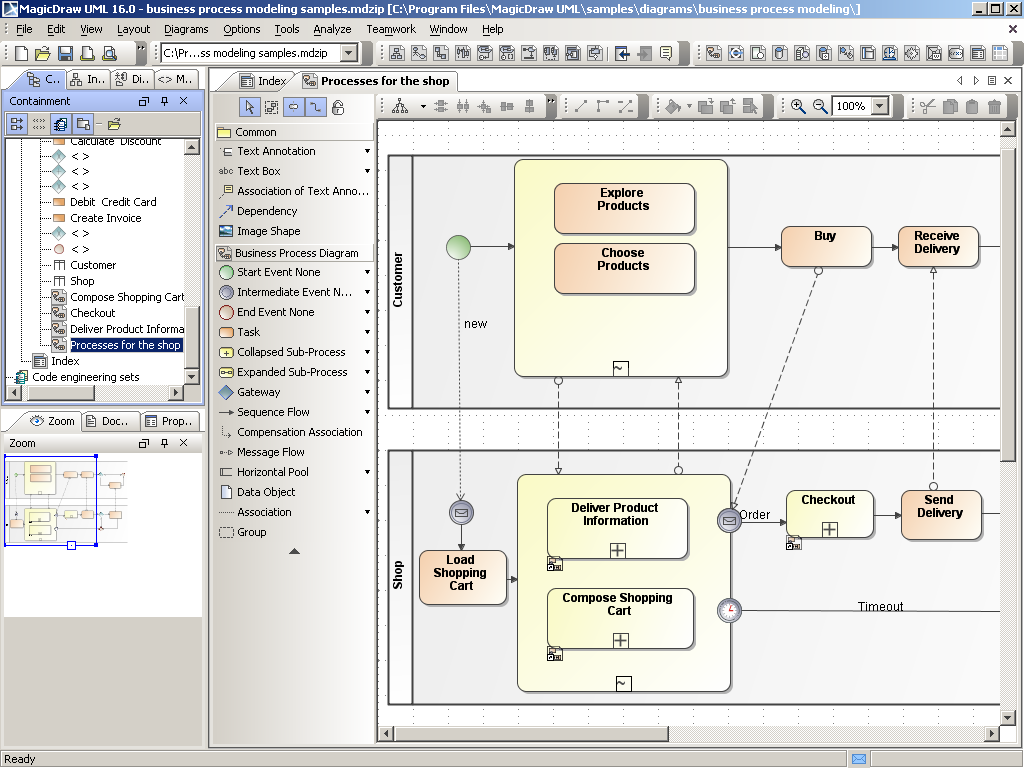Open a project with folder icon

coord(42,54)
